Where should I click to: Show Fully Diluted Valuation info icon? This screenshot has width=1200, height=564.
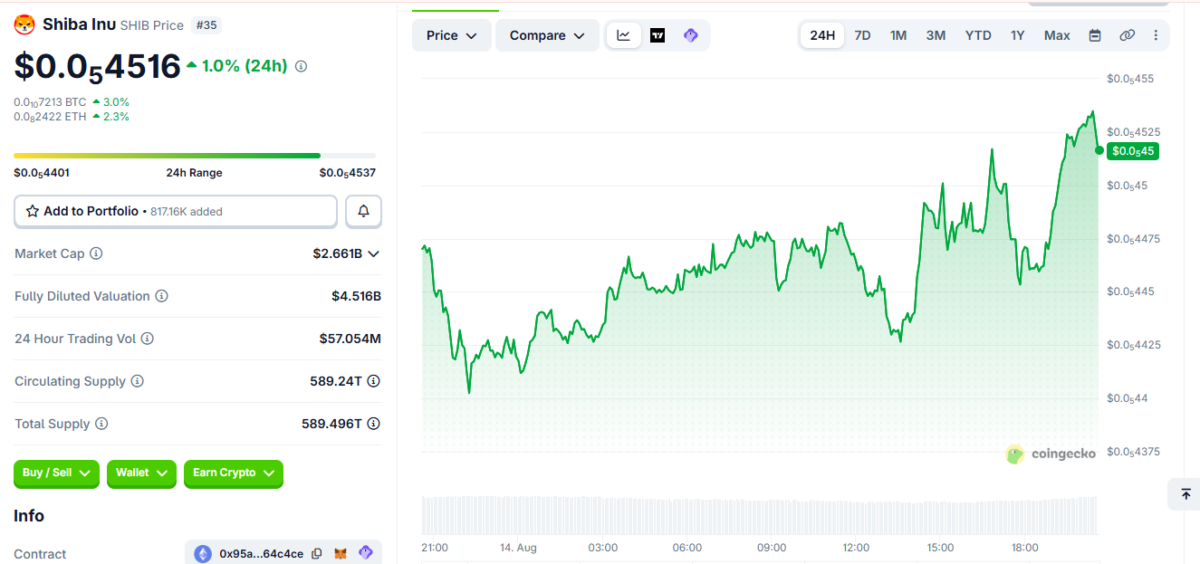[x=161, y=296]
